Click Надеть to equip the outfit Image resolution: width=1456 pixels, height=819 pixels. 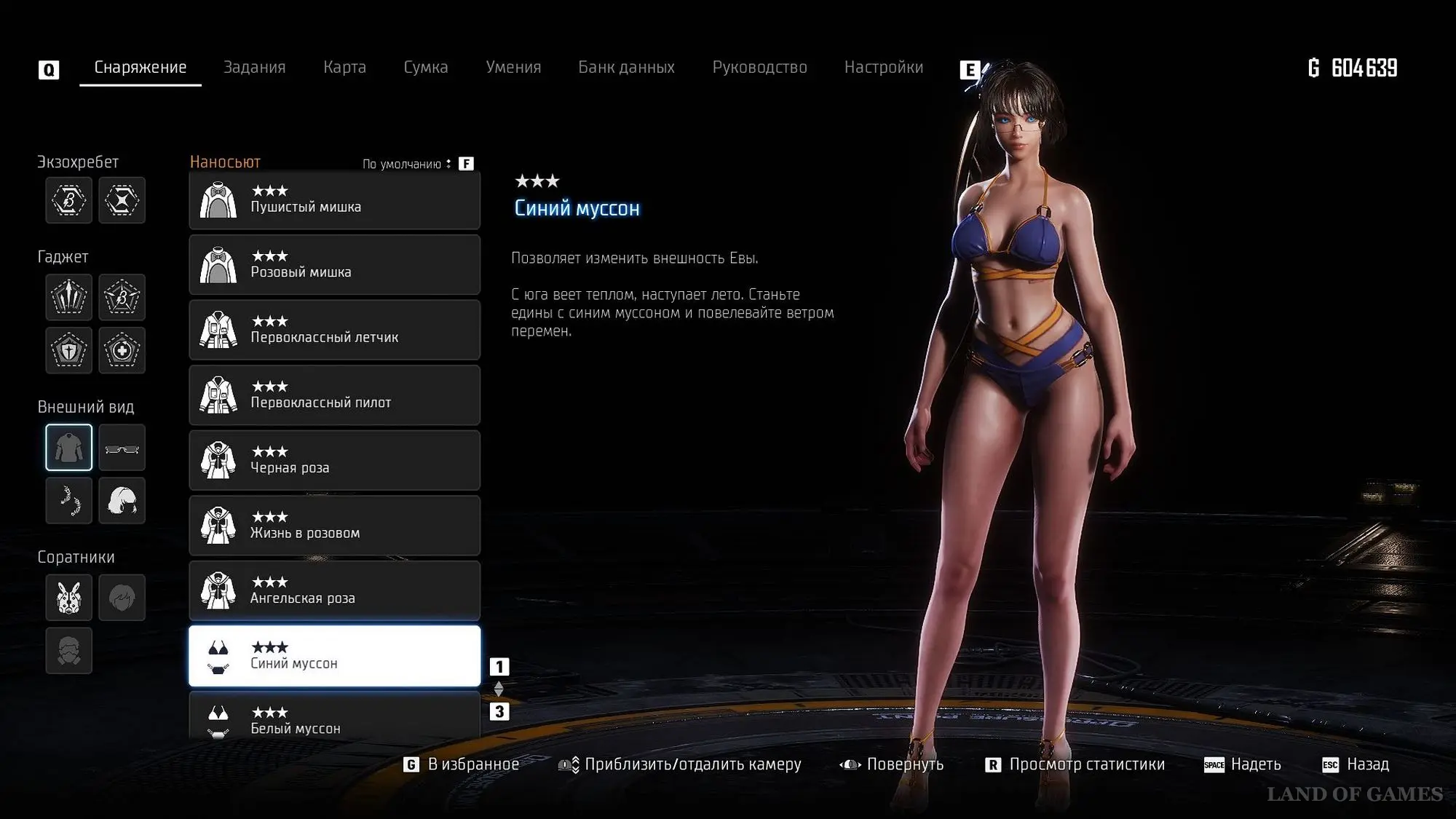[x=1256, y=764]
